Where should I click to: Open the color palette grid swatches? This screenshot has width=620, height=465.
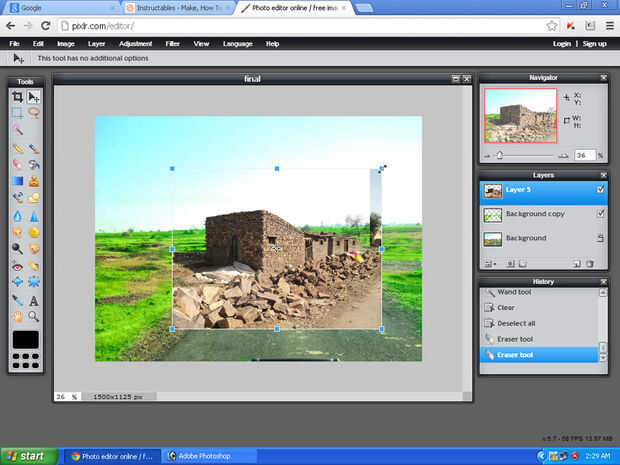25,361
